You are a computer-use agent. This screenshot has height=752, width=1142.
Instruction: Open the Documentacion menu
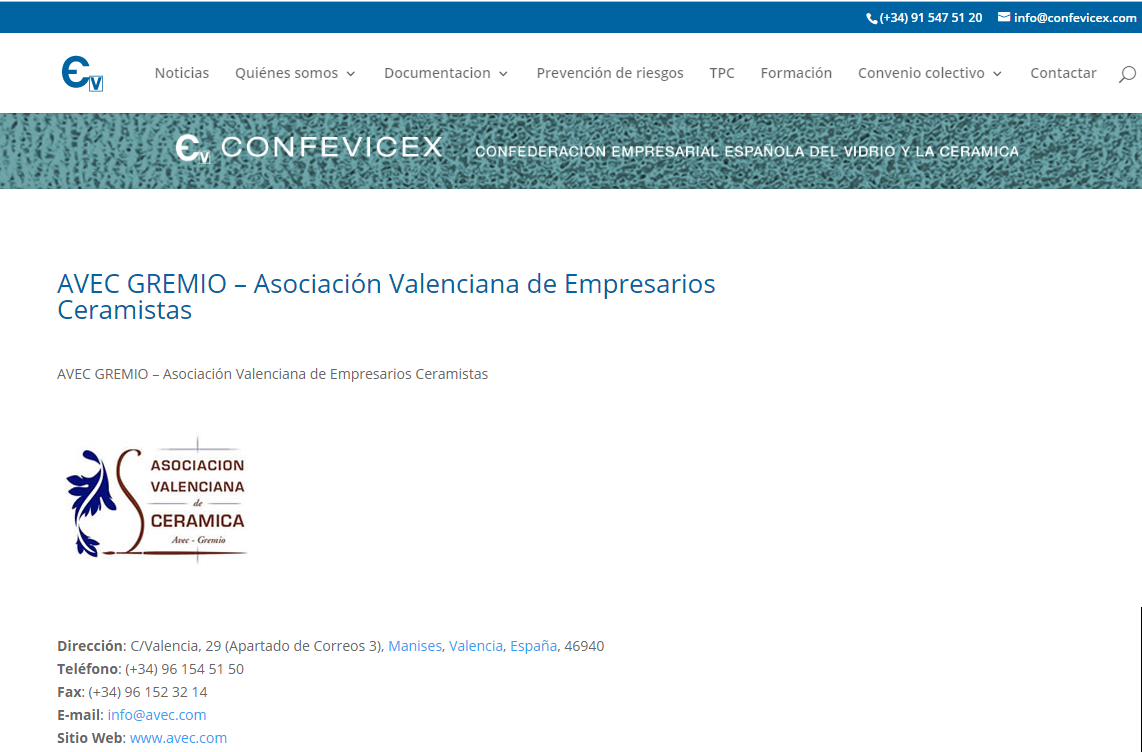click(x=437, y=73)
